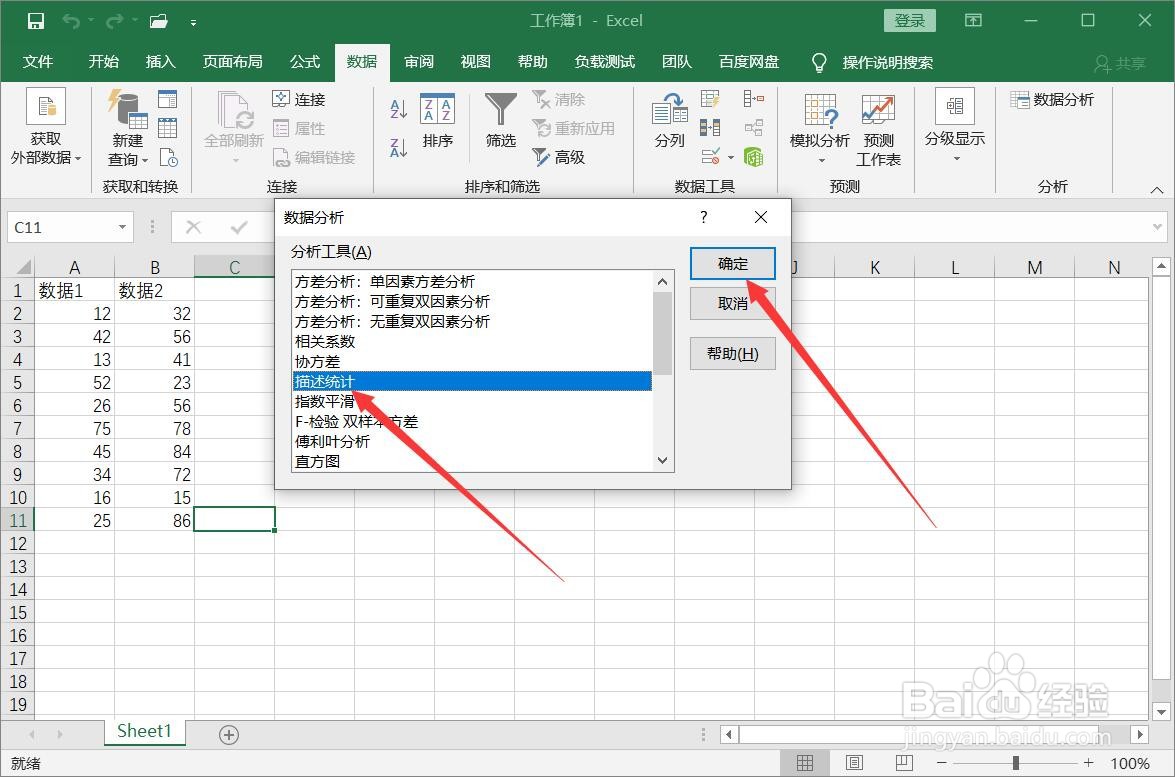This screenshot has height=777, width=1175.
Task: Switch to Normal view icon in status bar
Action: 805,763
